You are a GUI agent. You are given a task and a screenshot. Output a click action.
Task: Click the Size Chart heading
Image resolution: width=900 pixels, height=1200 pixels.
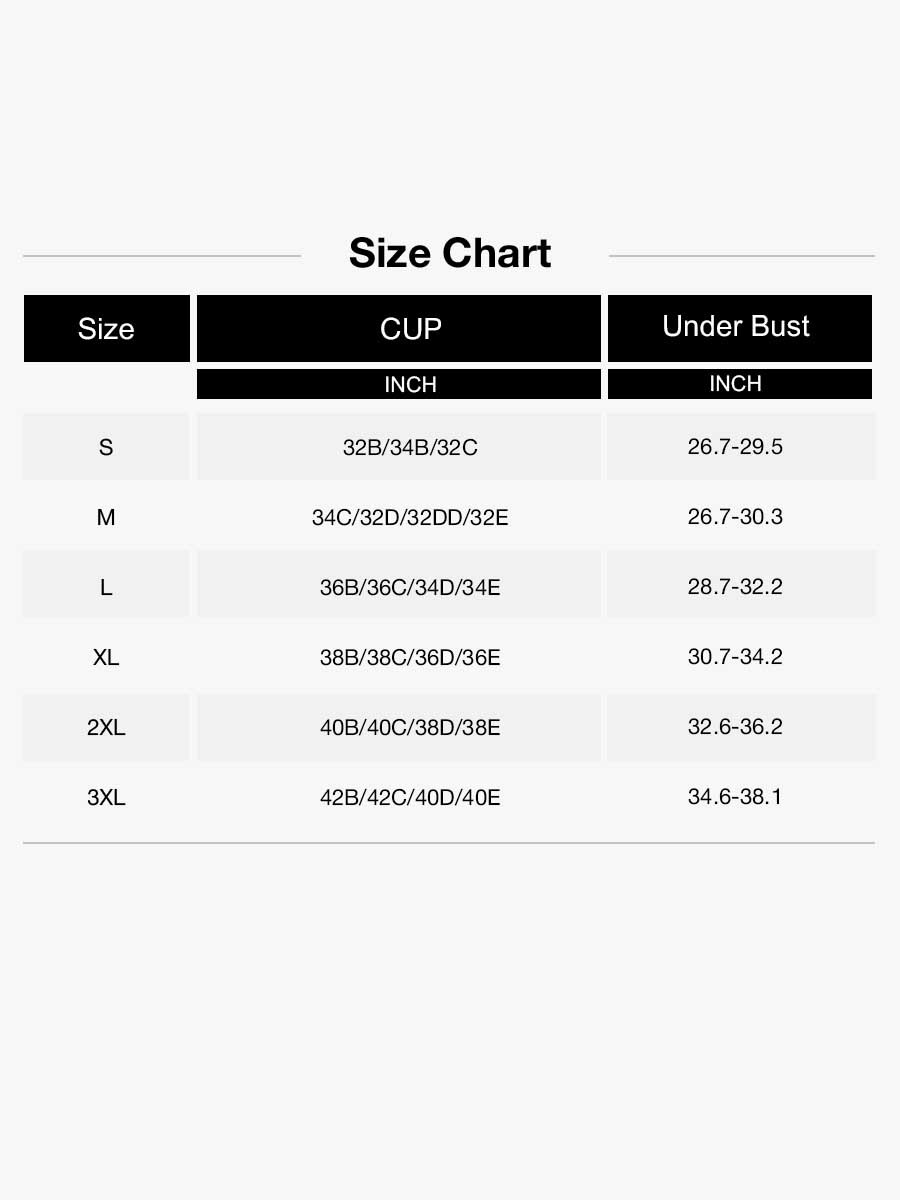449,253
